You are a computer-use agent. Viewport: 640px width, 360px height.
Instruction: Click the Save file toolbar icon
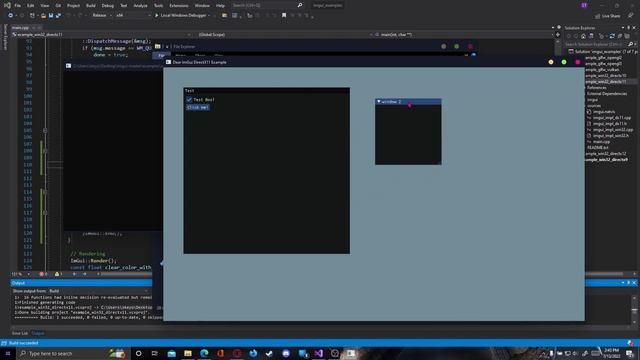point(51,16)
